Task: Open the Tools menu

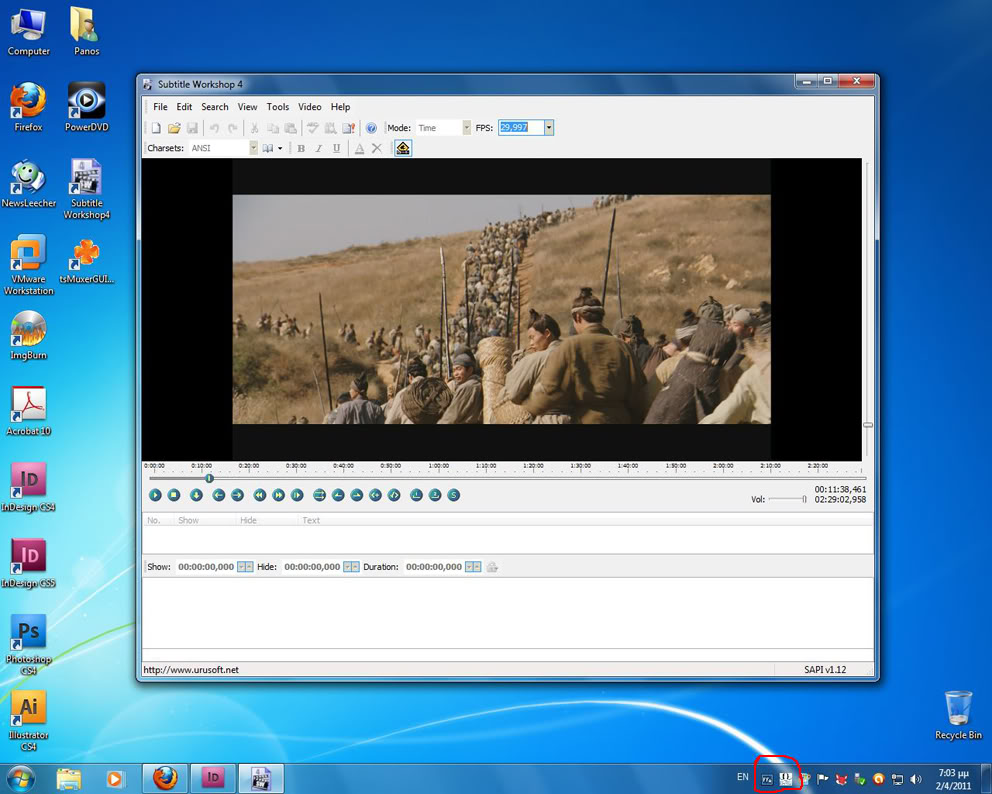Action: [277, 107]
